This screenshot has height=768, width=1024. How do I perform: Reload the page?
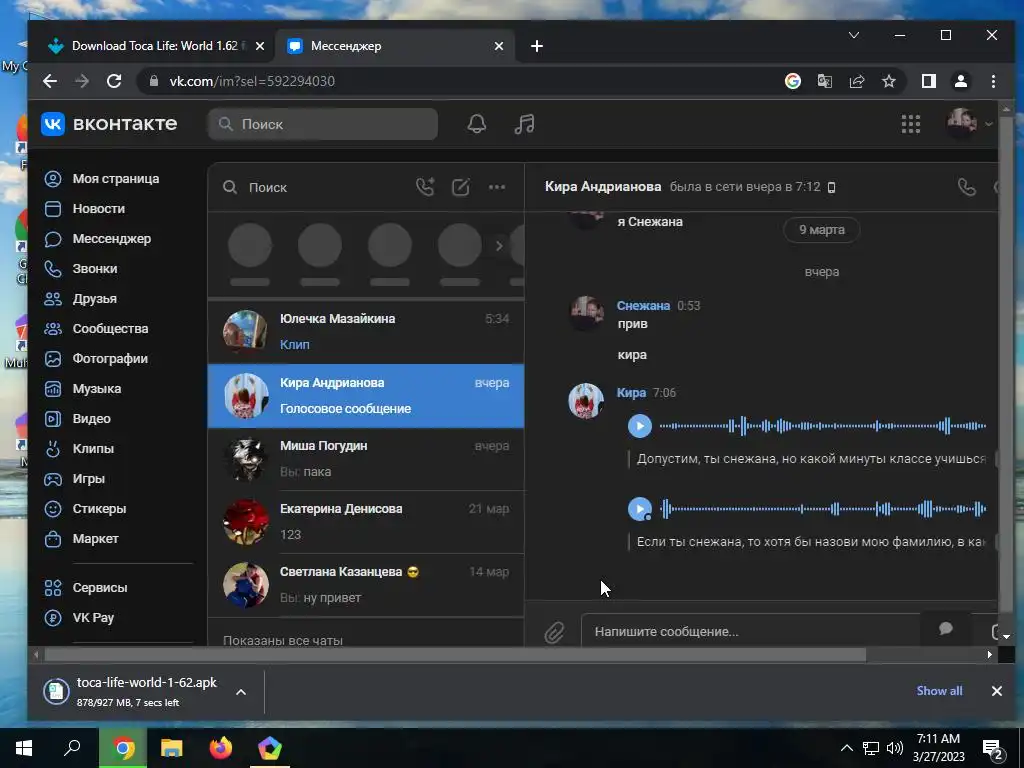coord(114,81)
